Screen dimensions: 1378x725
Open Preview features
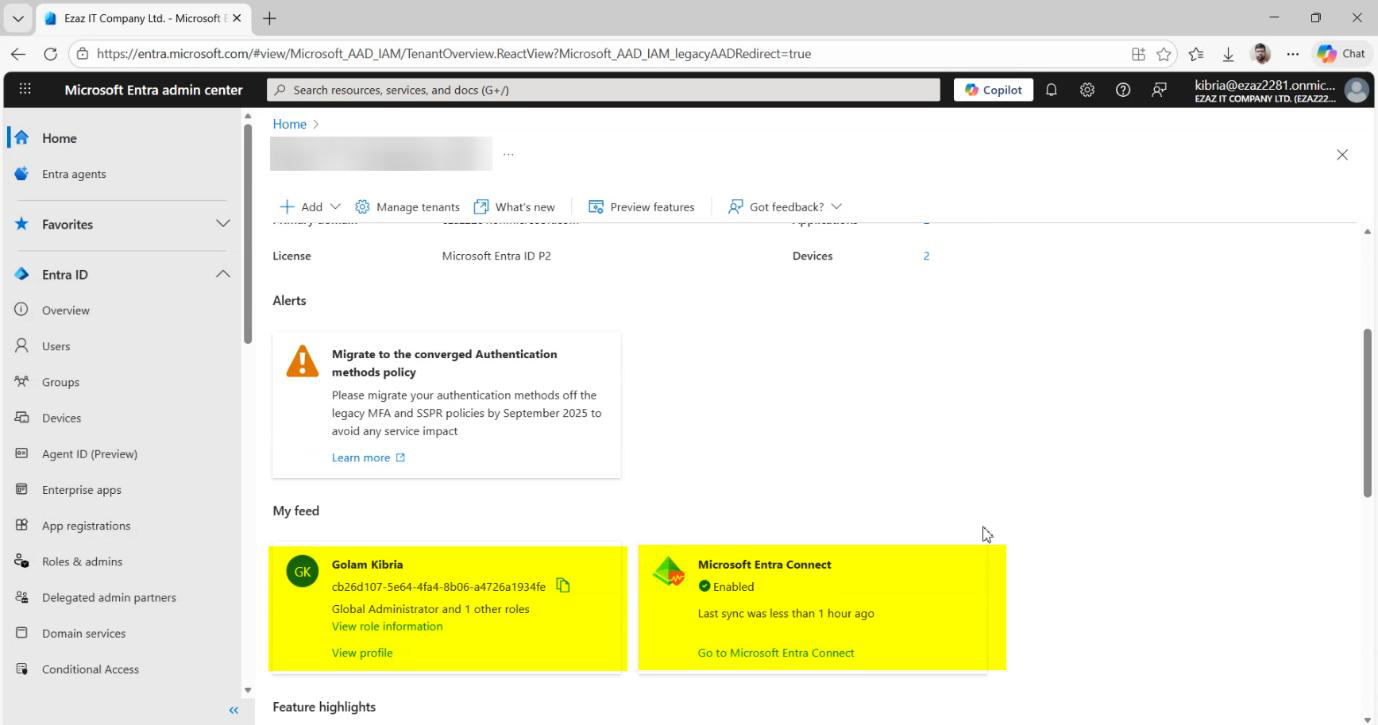pos(641,207)
